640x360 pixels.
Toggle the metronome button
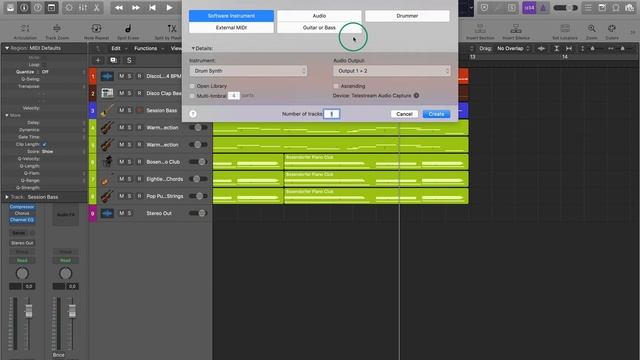(543, 8)
